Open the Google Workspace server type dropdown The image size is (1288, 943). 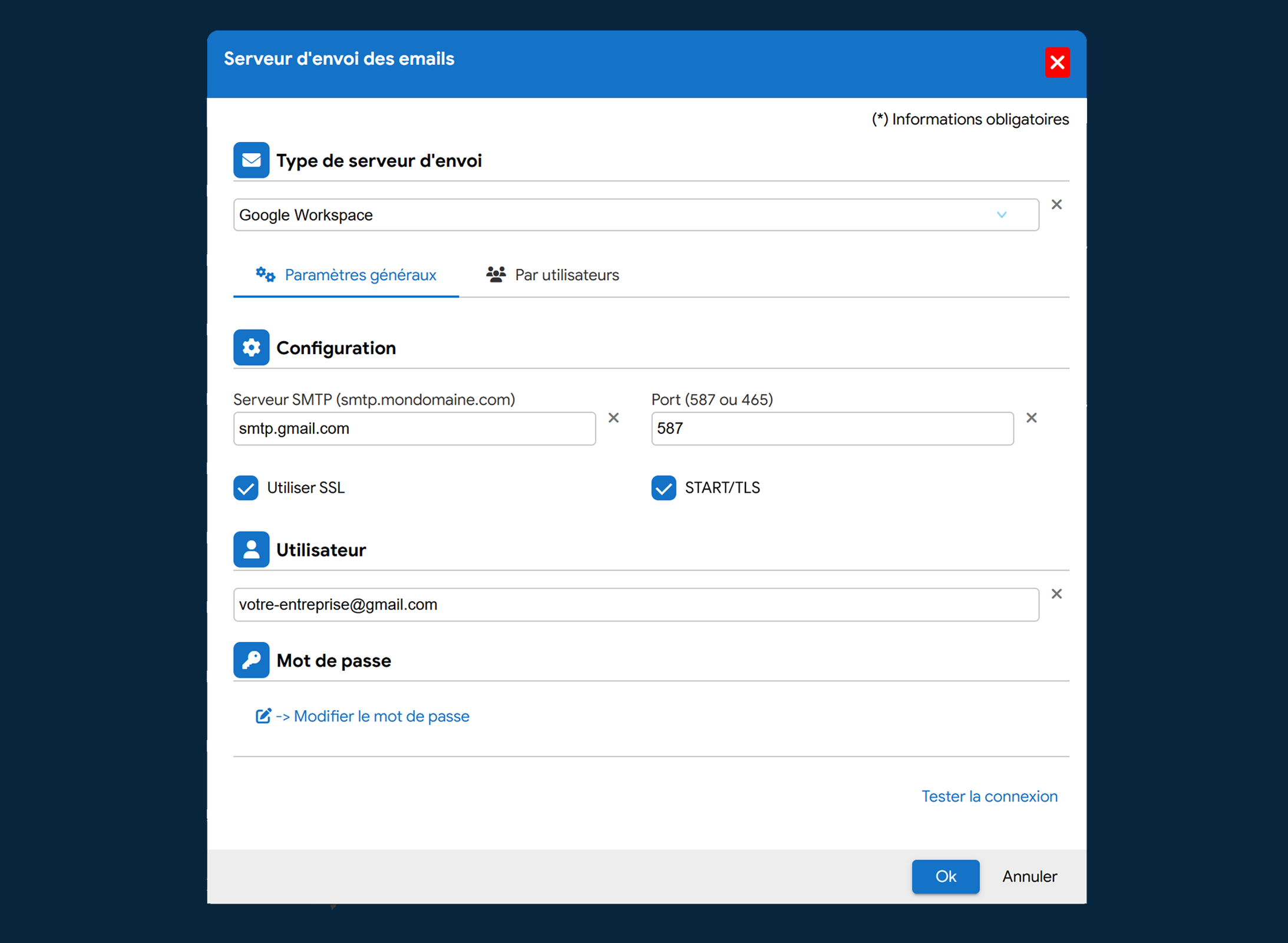click(x=636, y=215)
